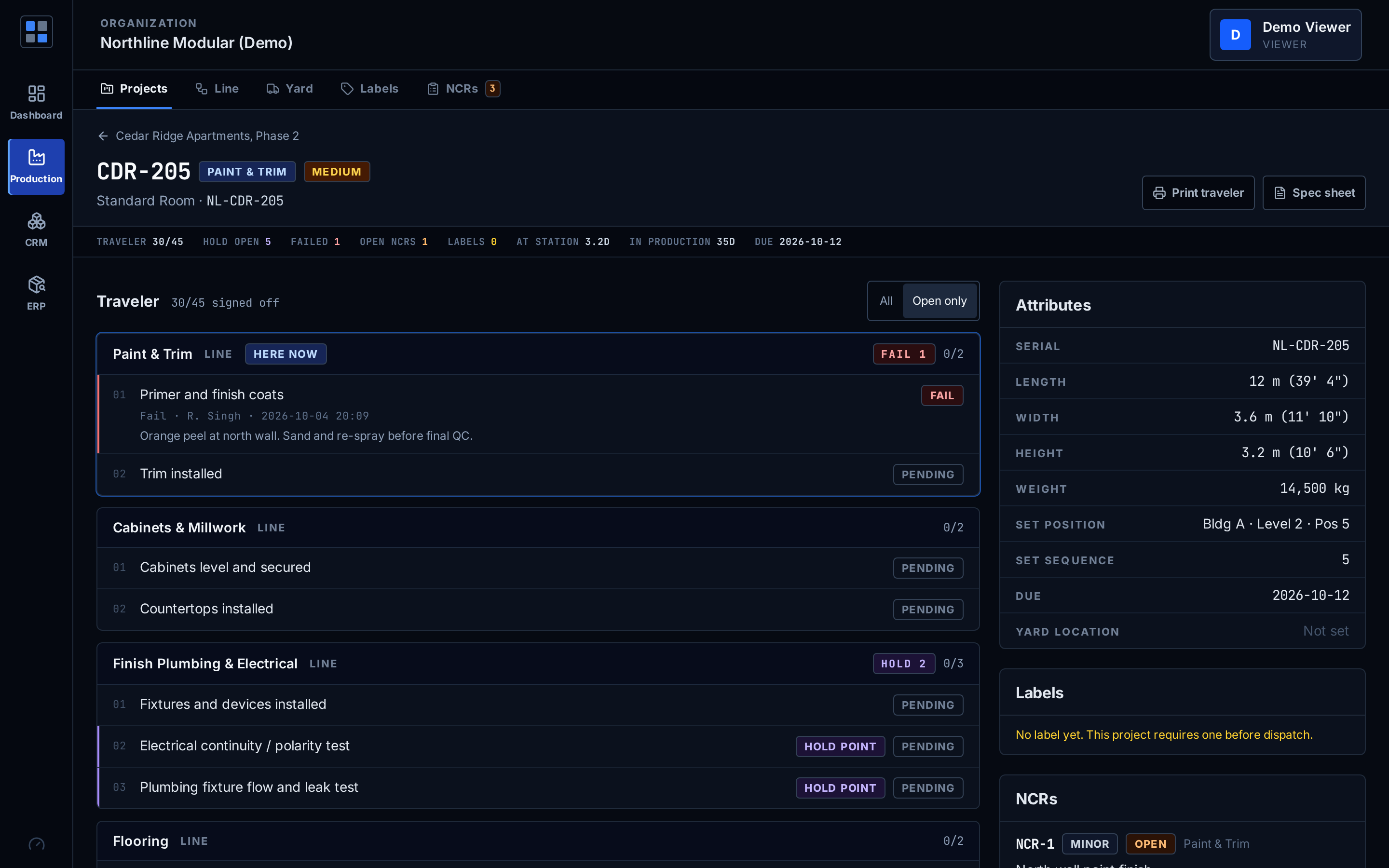The height and width of the screenshot is (868, 1389).
Task: Click the printer icon in Print traveler
Action: (x=1159, y=193)
